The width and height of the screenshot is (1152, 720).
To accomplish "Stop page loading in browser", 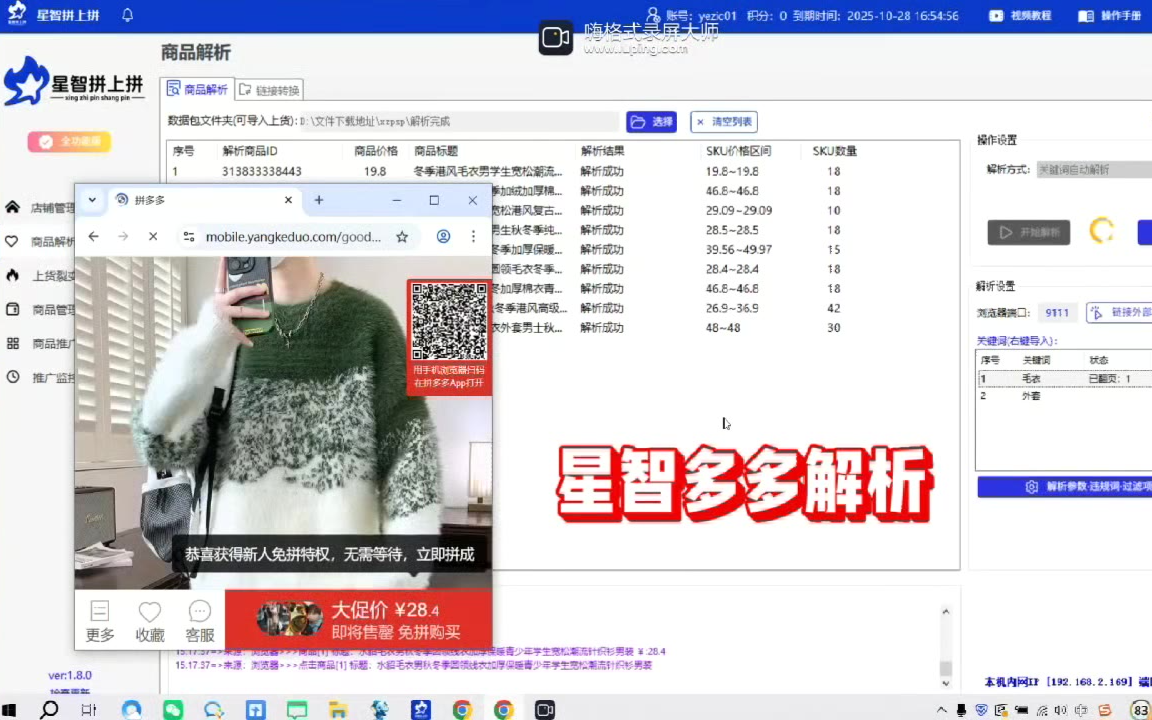I will click(152, 237).
